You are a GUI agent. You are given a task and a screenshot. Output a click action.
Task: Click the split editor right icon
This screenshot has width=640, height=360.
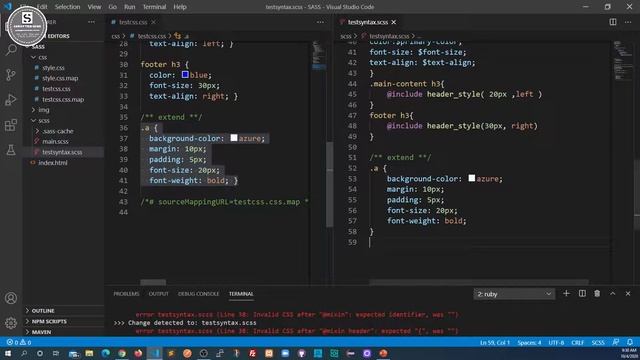613,22
